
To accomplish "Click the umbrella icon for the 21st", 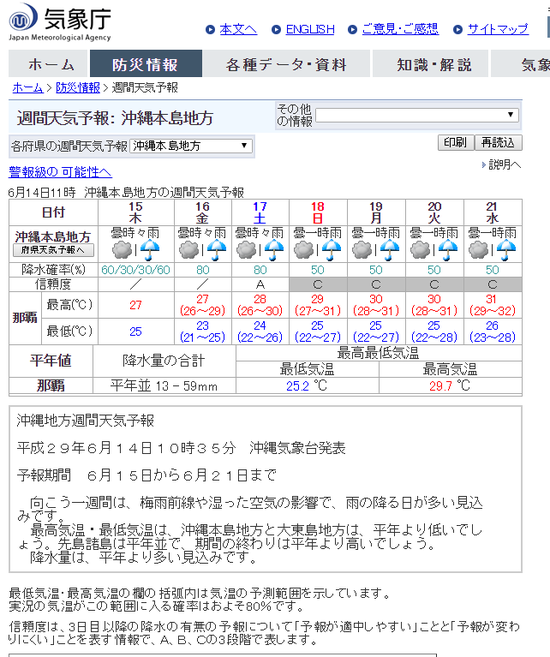I will click(506, 251).
